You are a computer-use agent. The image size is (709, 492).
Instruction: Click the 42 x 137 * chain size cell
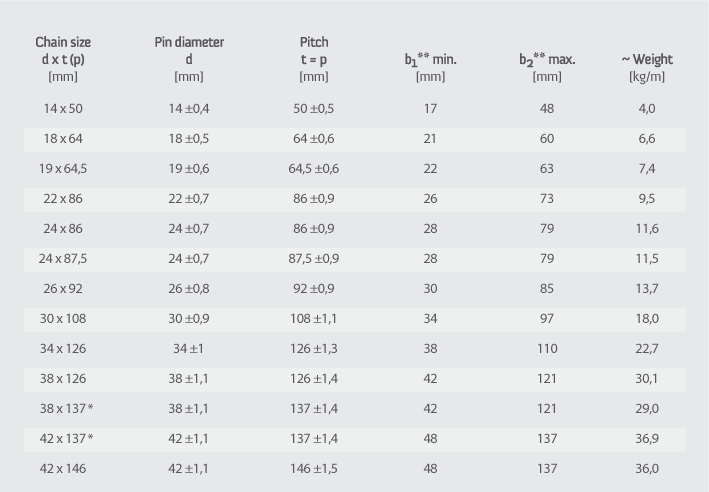click(x=66, y=439)
